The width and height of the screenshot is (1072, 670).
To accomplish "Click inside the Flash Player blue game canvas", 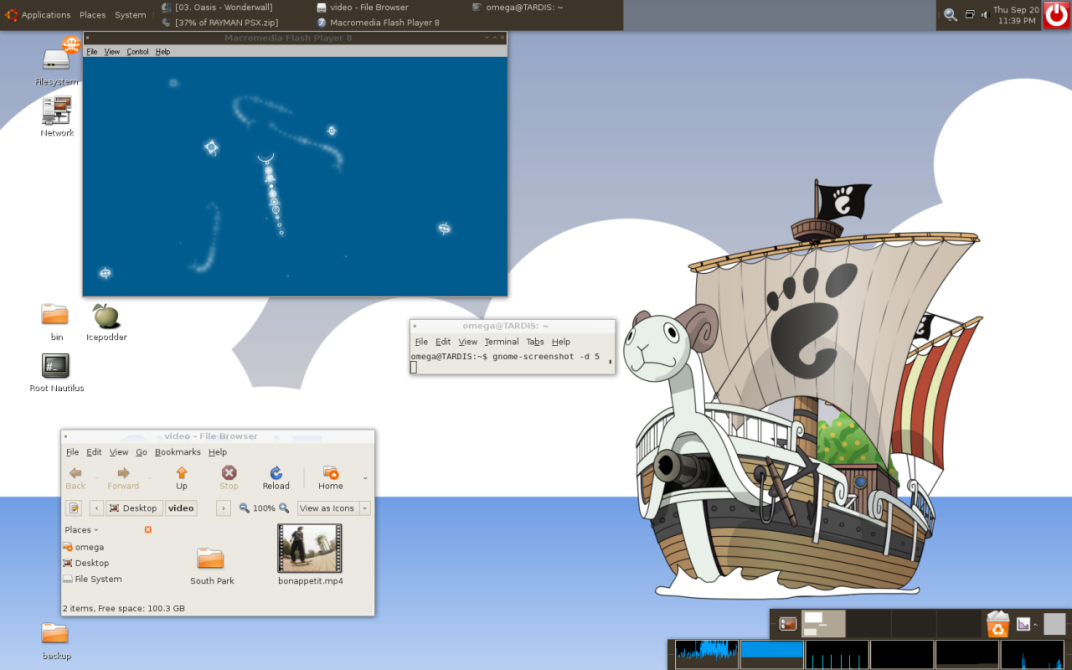I will coord(295,176).
